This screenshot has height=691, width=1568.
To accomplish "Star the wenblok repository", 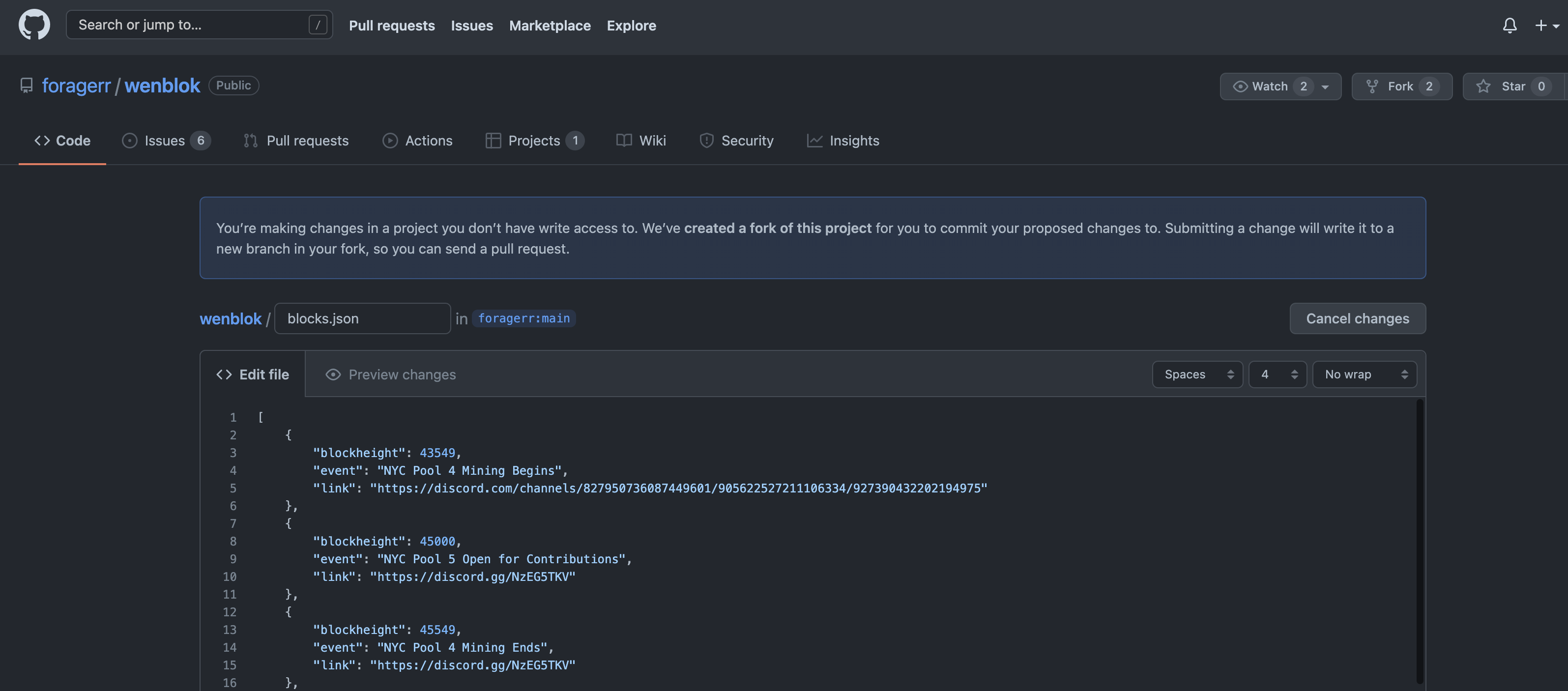I will [1514, 86].
